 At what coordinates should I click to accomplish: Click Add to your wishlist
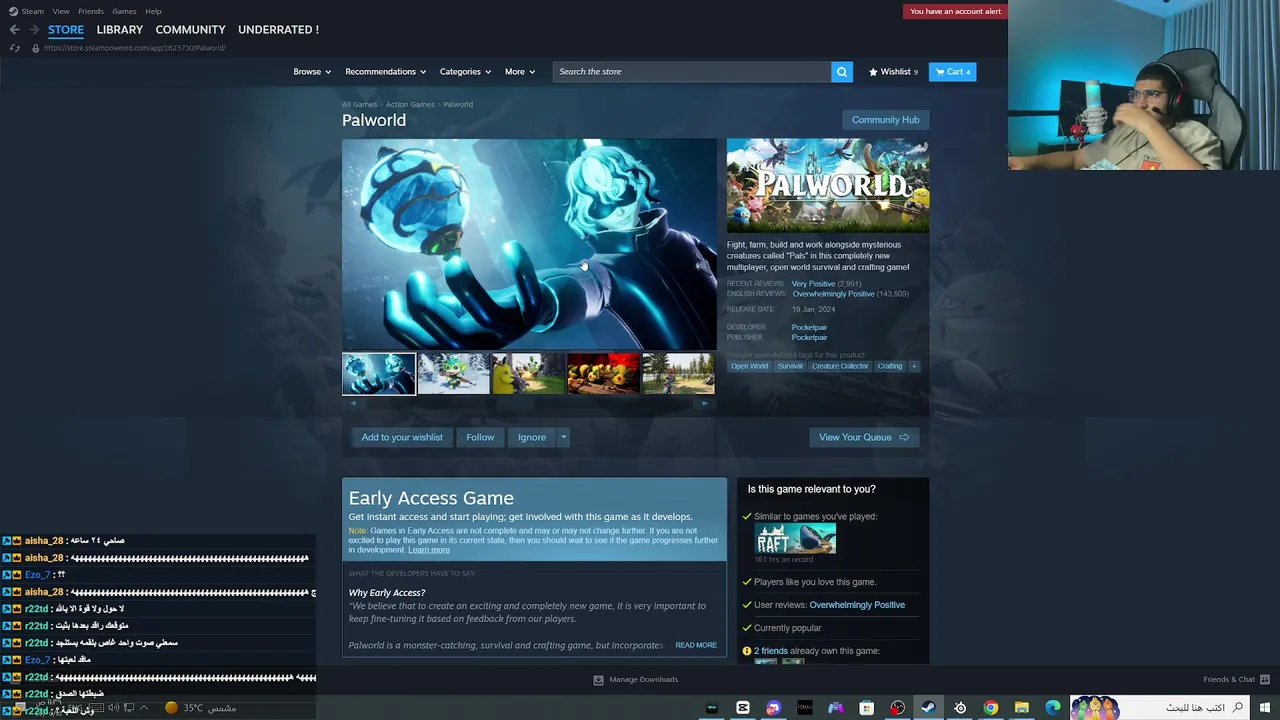402,437
